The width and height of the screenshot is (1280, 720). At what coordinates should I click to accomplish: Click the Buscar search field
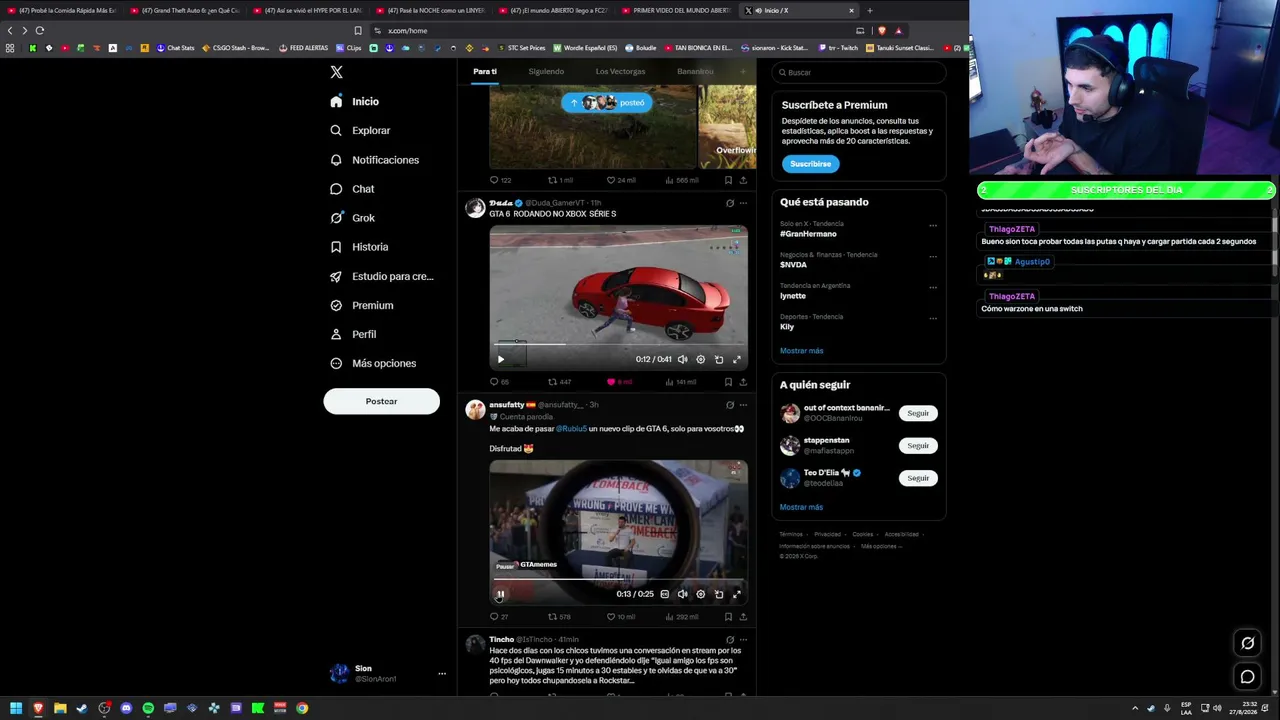(859, 72)
